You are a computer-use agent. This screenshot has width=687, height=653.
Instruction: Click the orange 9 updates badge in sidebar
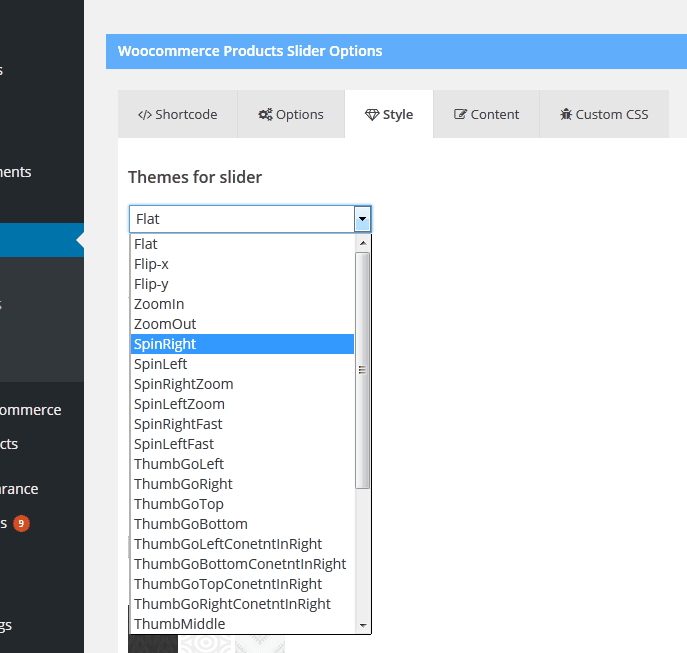coord(21,523)
